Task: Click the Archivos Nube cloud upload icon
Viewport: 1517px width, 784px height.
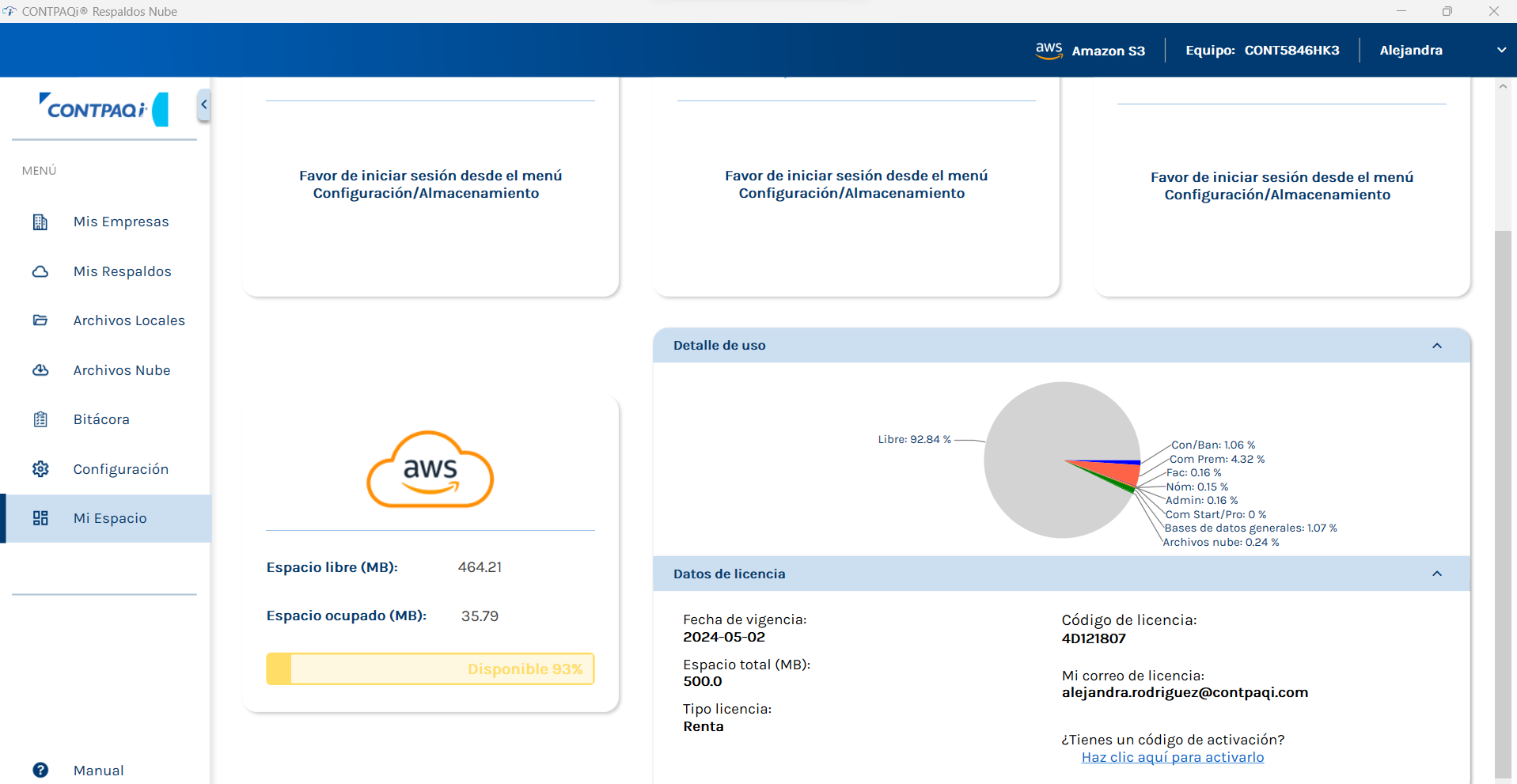Action: pyautogui.click(x=40, y=370)
